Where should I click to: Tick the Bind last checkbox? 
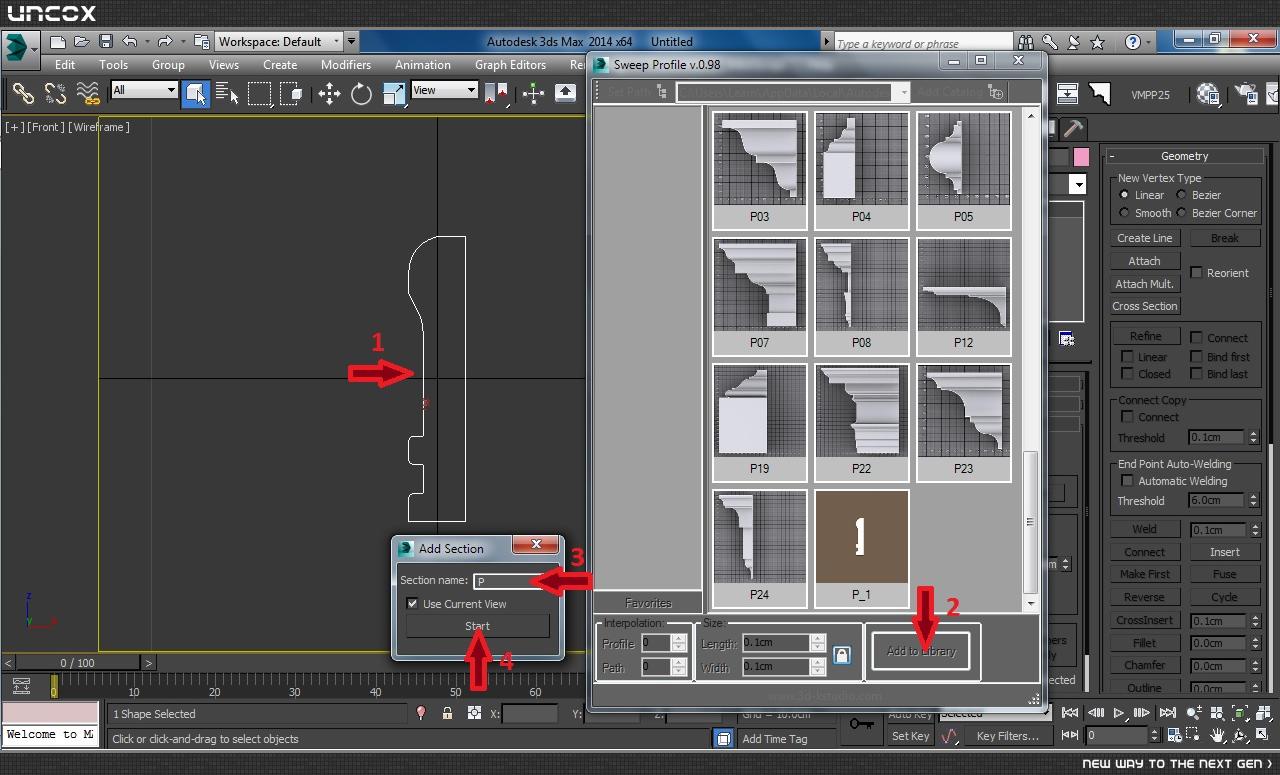(1196, 374)
